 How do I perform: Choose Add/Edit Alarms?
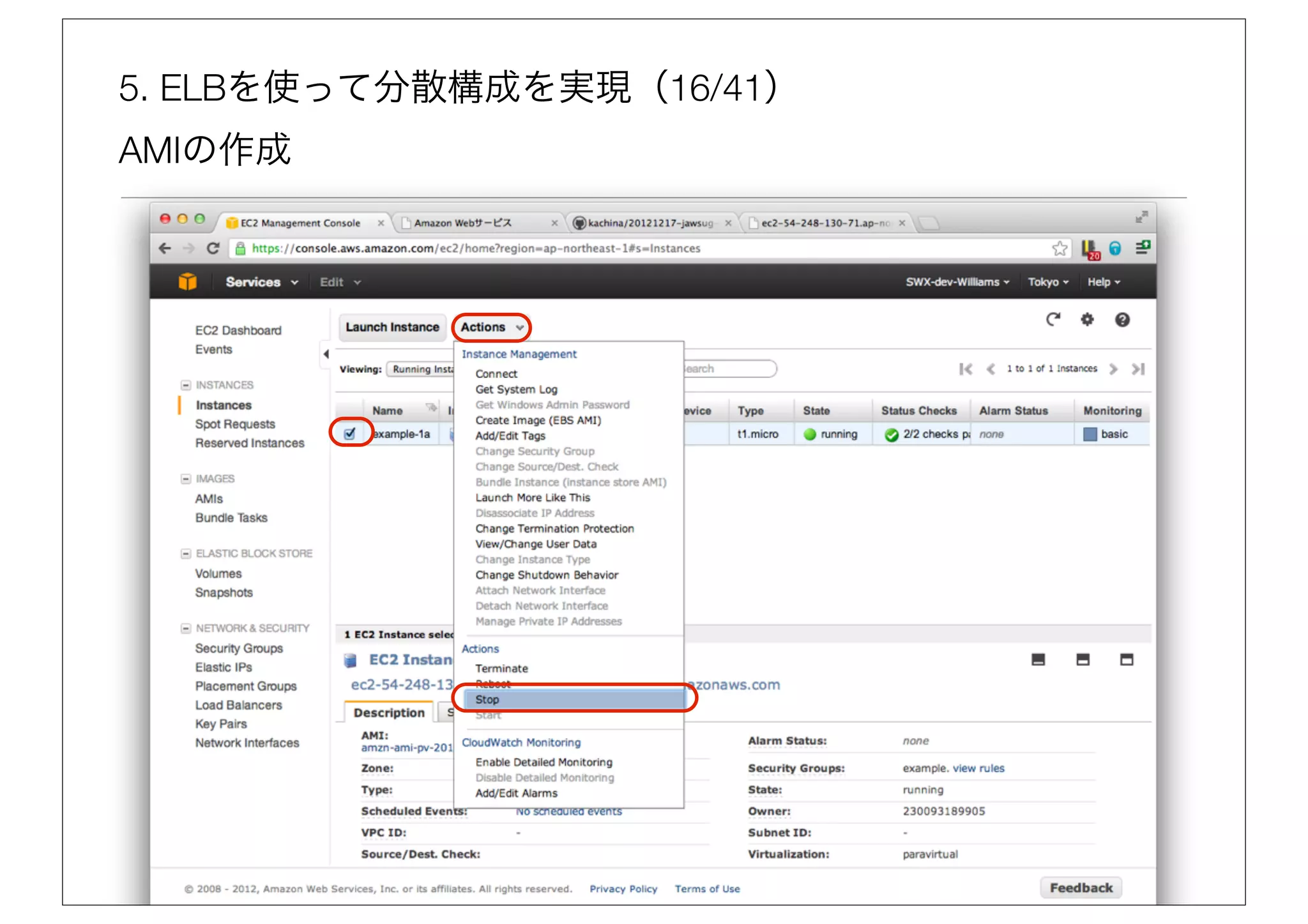point(516,793)
